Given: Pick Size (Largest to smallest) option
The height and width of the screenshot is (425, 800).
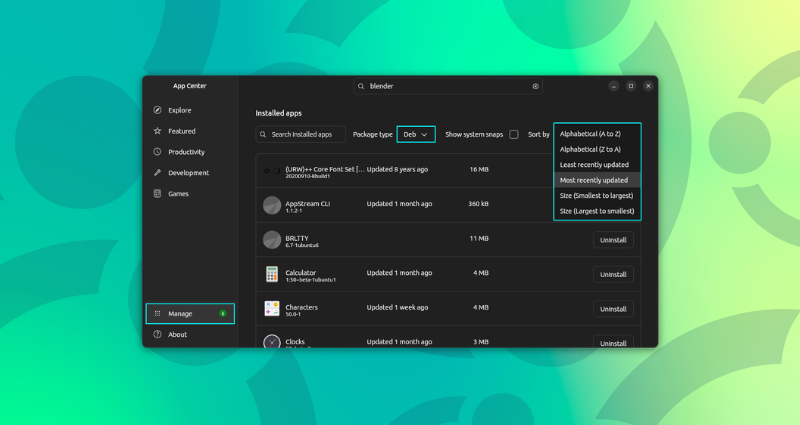Looking at the screenshot, I should 596,211.
